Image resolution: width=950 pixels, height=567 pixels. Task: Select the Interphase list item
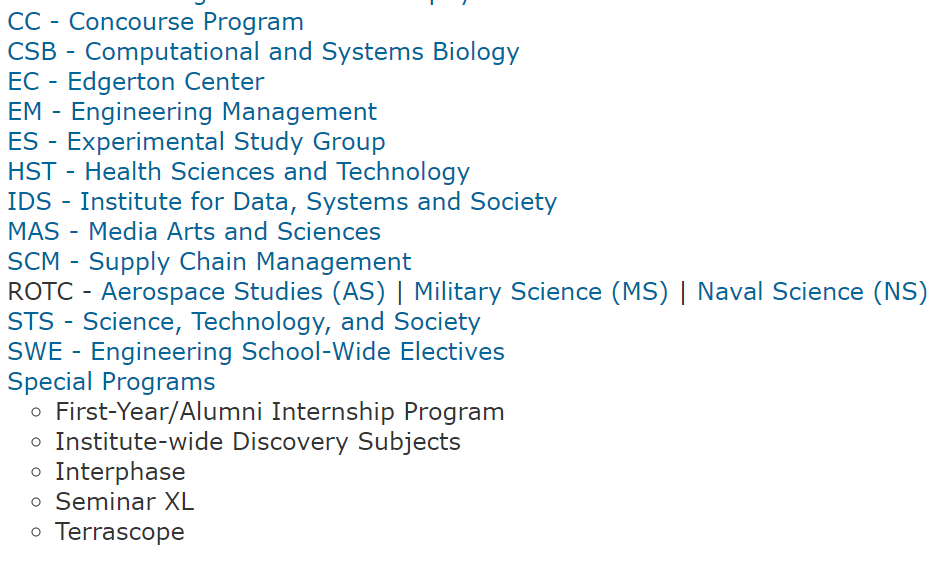[x=120, y=472]
